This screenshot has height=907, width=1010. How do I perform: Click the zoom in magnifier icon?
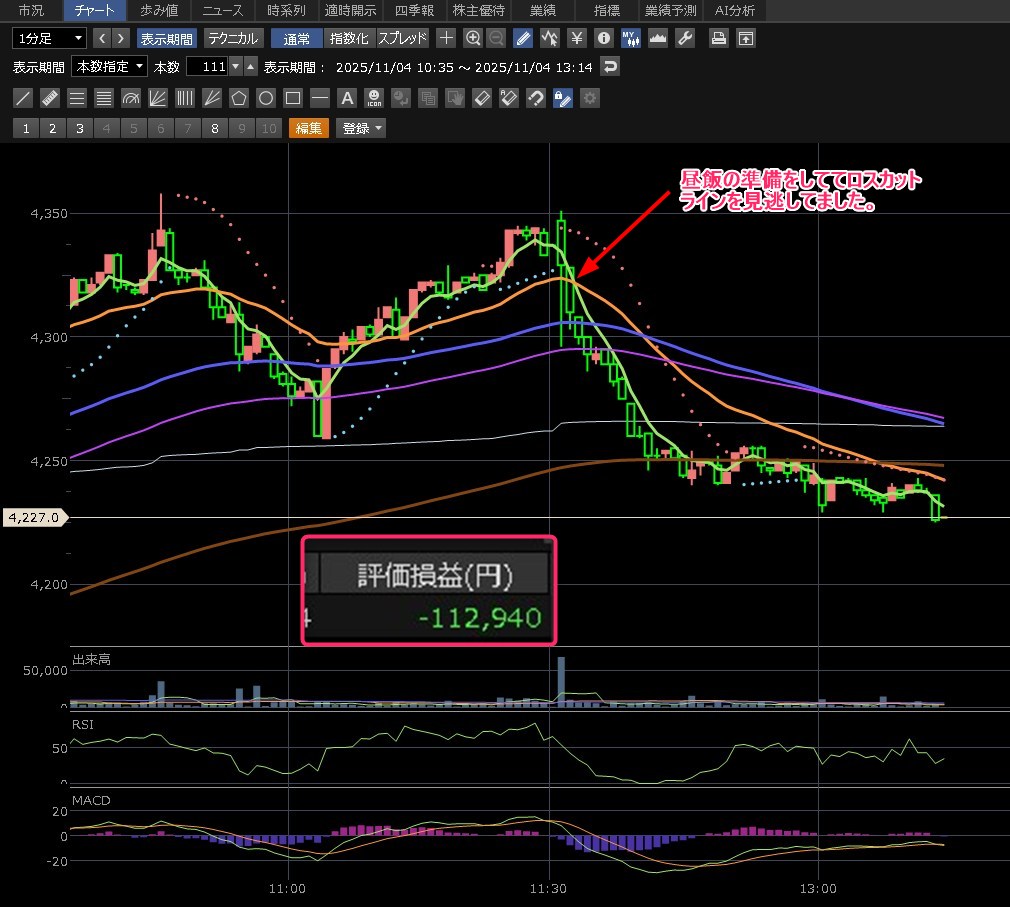tap(473, 39)
